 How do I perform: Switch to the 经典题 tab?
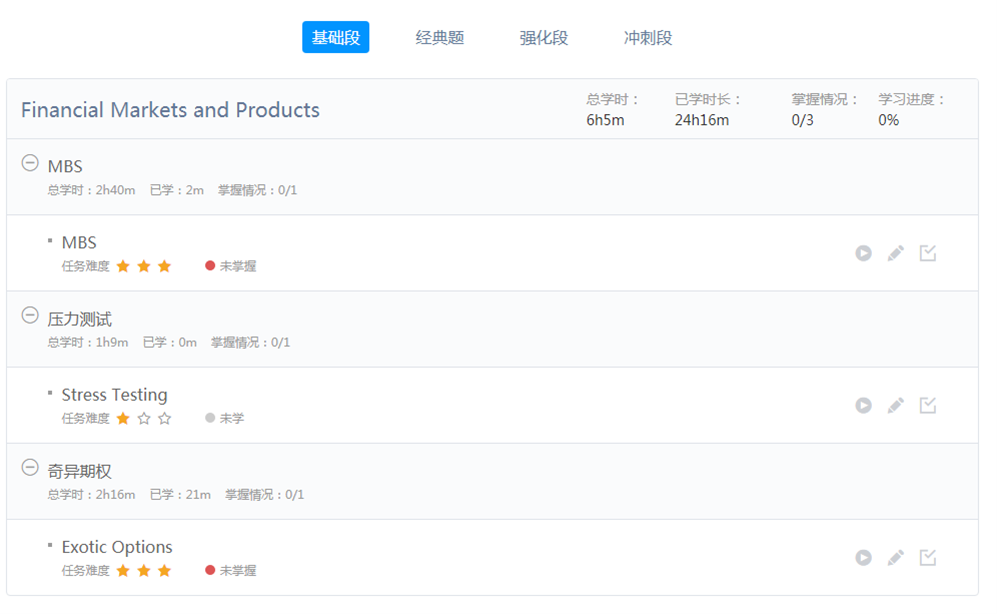440,38
